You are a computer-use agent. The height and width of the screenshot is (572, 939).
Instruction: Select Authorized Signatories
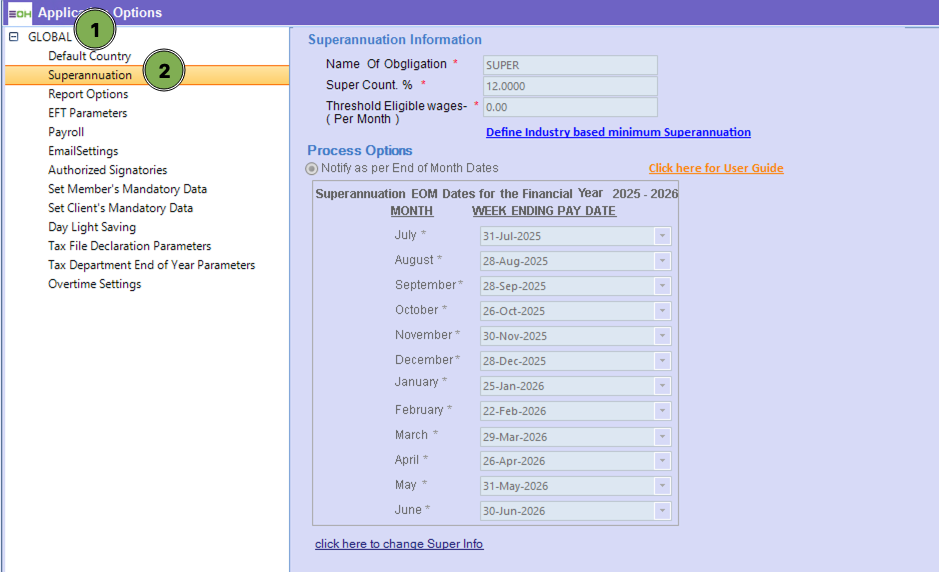click(107, 170)
